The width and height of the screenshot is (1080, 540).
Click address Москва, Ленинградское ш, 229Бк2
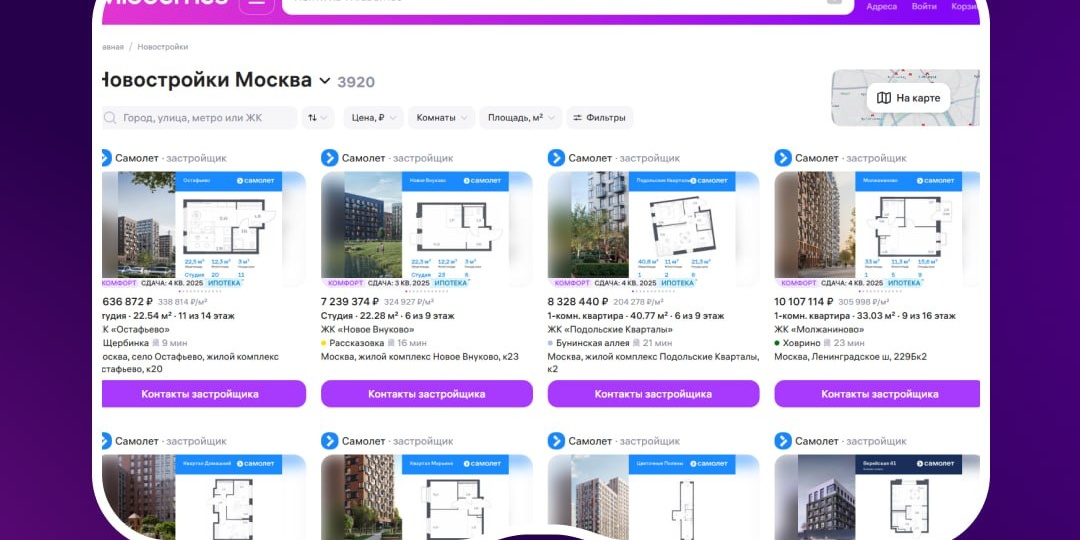[851, 357]
